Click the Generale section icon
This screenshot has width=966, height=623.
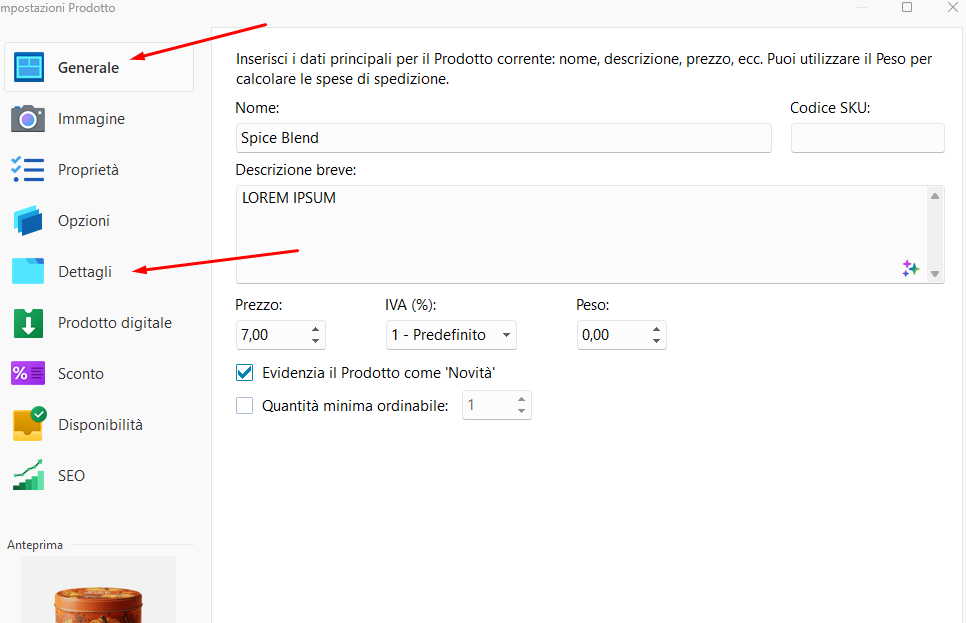[x=28, y=68]
